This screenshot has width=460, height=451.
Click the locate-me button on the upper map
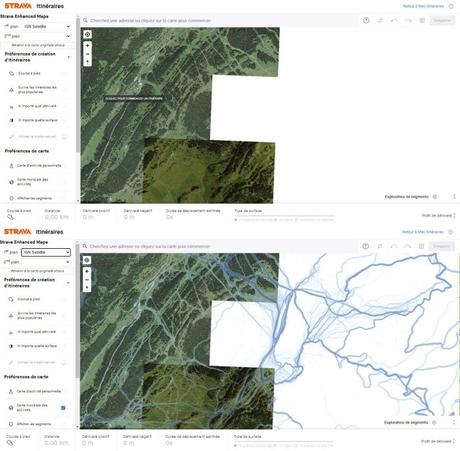(87, 34)
